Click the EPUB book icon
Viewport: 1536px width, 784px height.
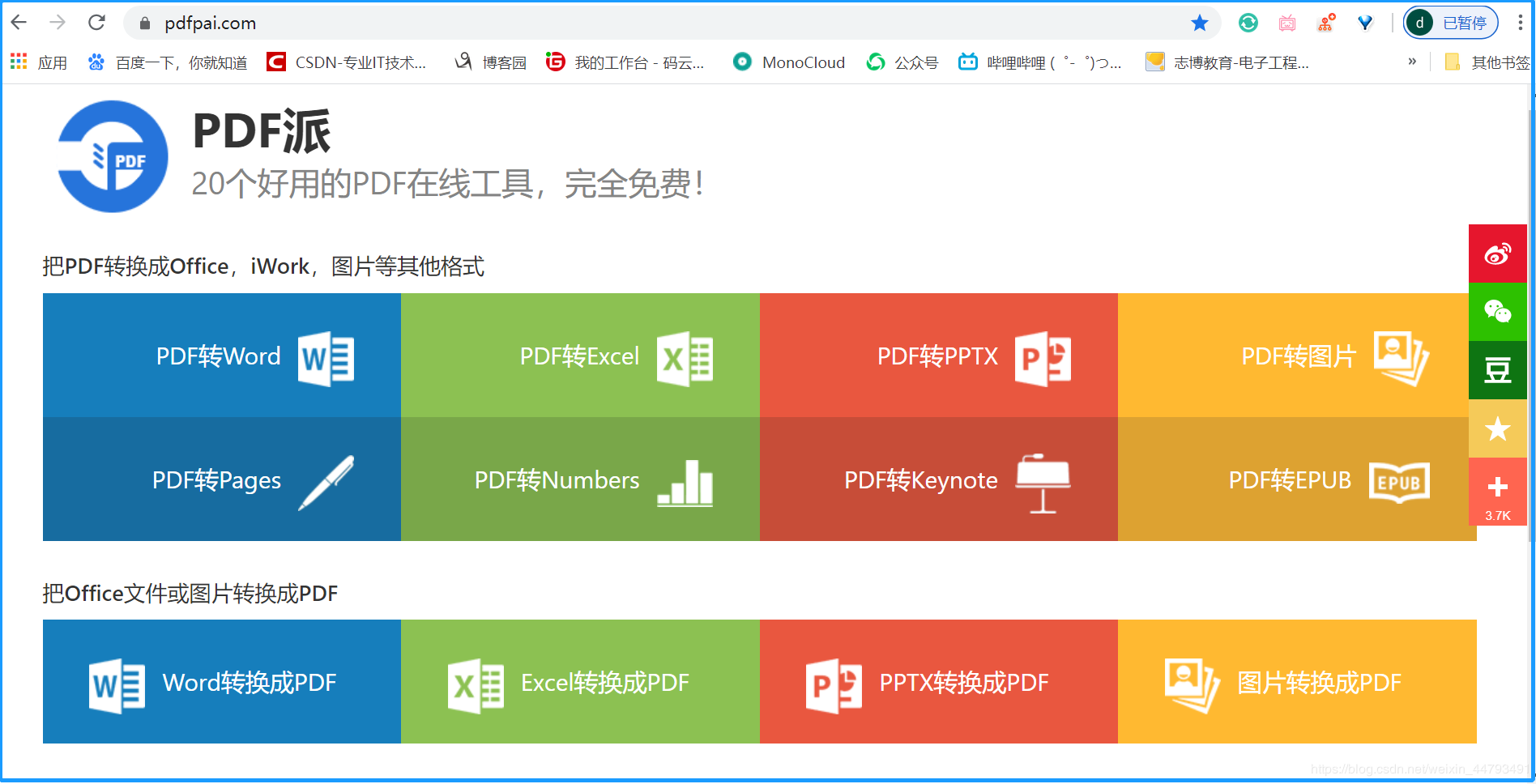(x=1399, y=483)
